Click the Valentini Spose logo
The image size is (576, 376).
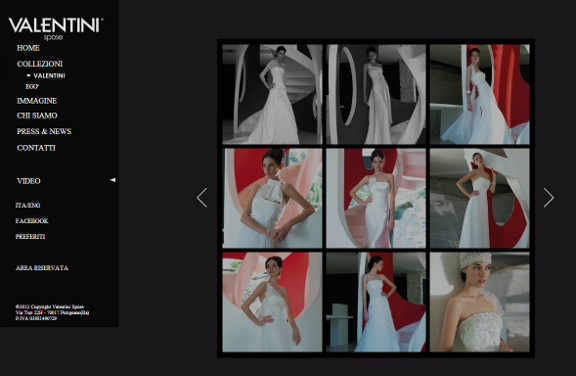tap(56, 29)
